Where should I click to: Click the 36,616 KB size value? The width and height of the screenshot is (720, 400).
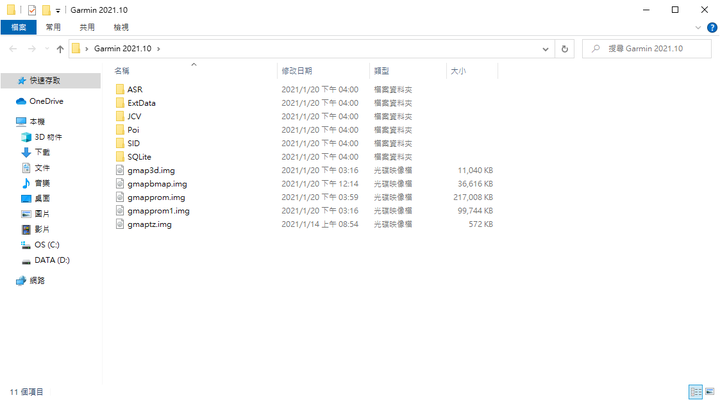pos(475,184)
